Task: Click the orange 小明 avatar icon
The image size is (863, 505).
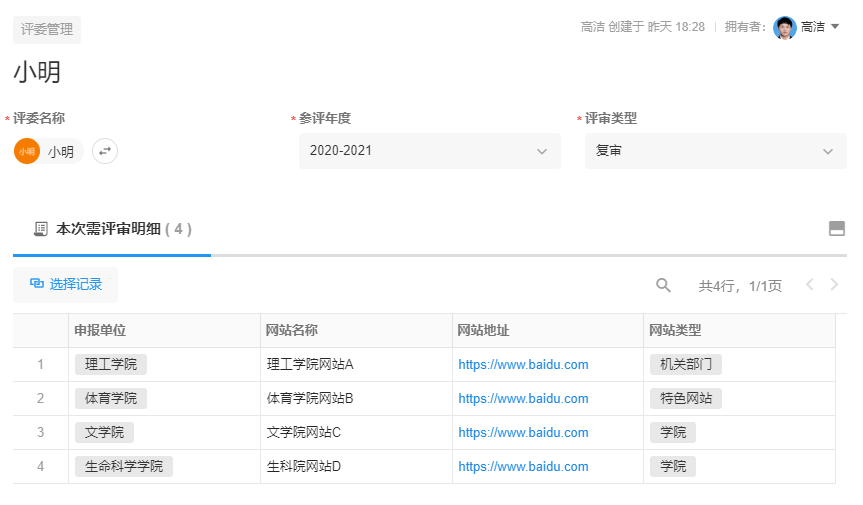Action: pyautogui.click(x=27, y=151)
